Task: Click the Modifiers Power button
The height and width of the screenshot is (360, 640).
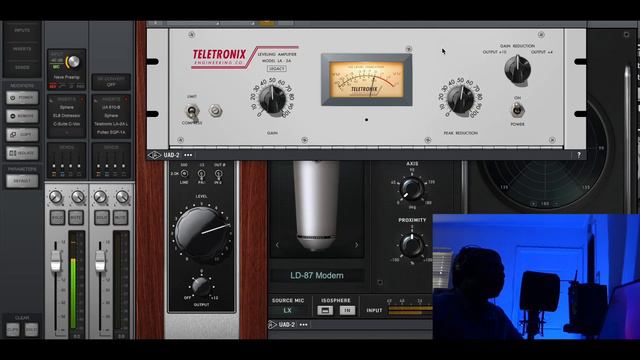Action: (22, 98)
